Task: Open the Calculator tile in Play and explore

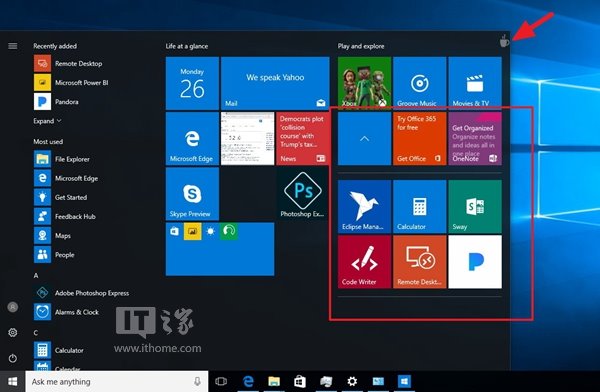Action: click(x=419, y=206)
